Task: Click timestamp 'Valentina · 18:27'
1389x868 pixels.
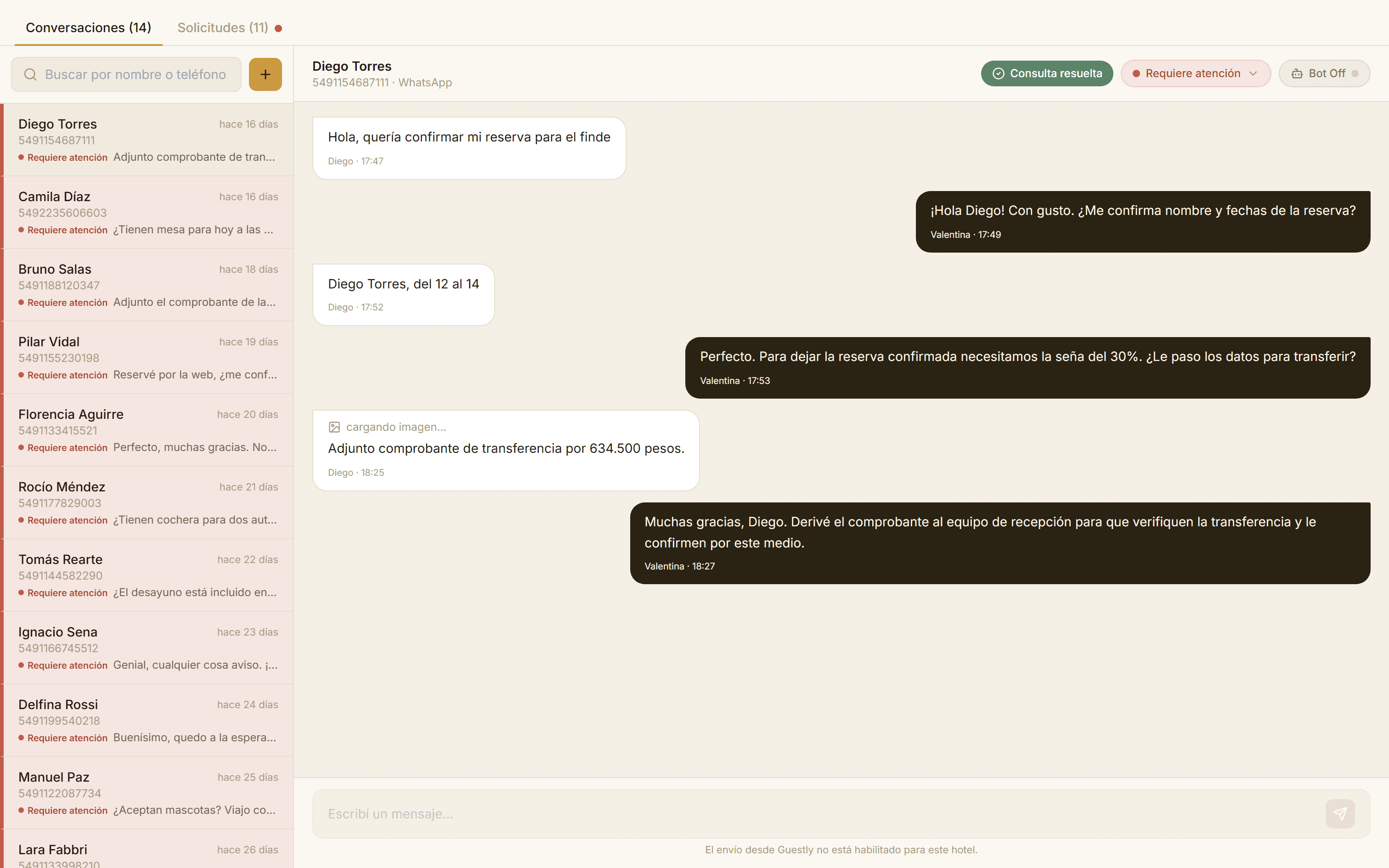Action: (680, 566)
